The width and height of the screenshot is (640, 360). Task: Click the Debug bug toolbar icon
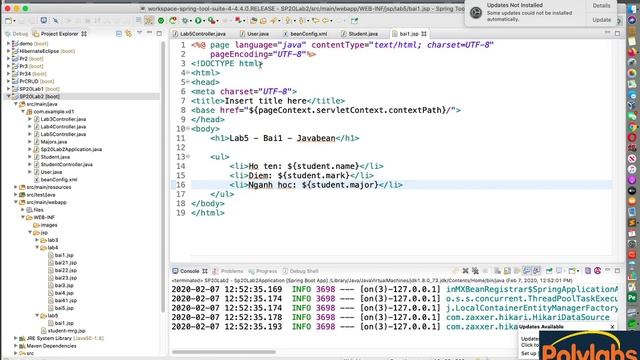(185, 20)
